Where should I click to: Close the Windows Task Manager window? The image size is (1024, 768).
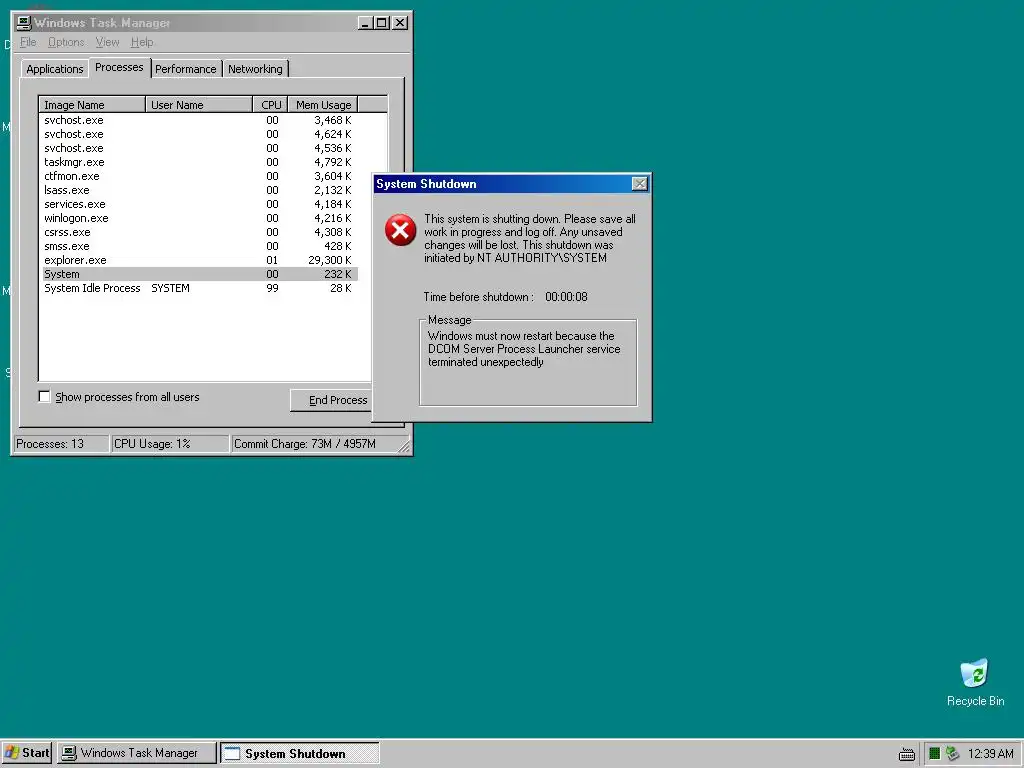(400, 23)
